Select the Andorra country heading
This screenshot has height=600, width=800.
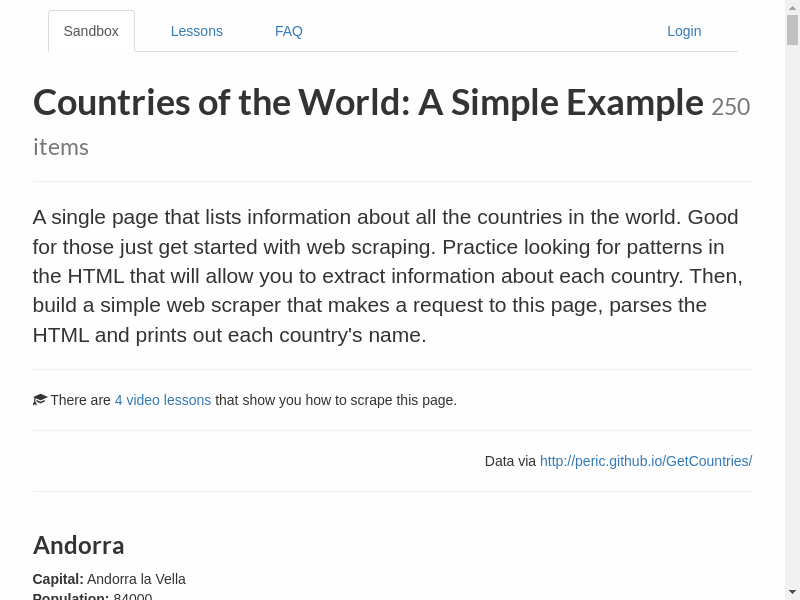tap(78, 545)
